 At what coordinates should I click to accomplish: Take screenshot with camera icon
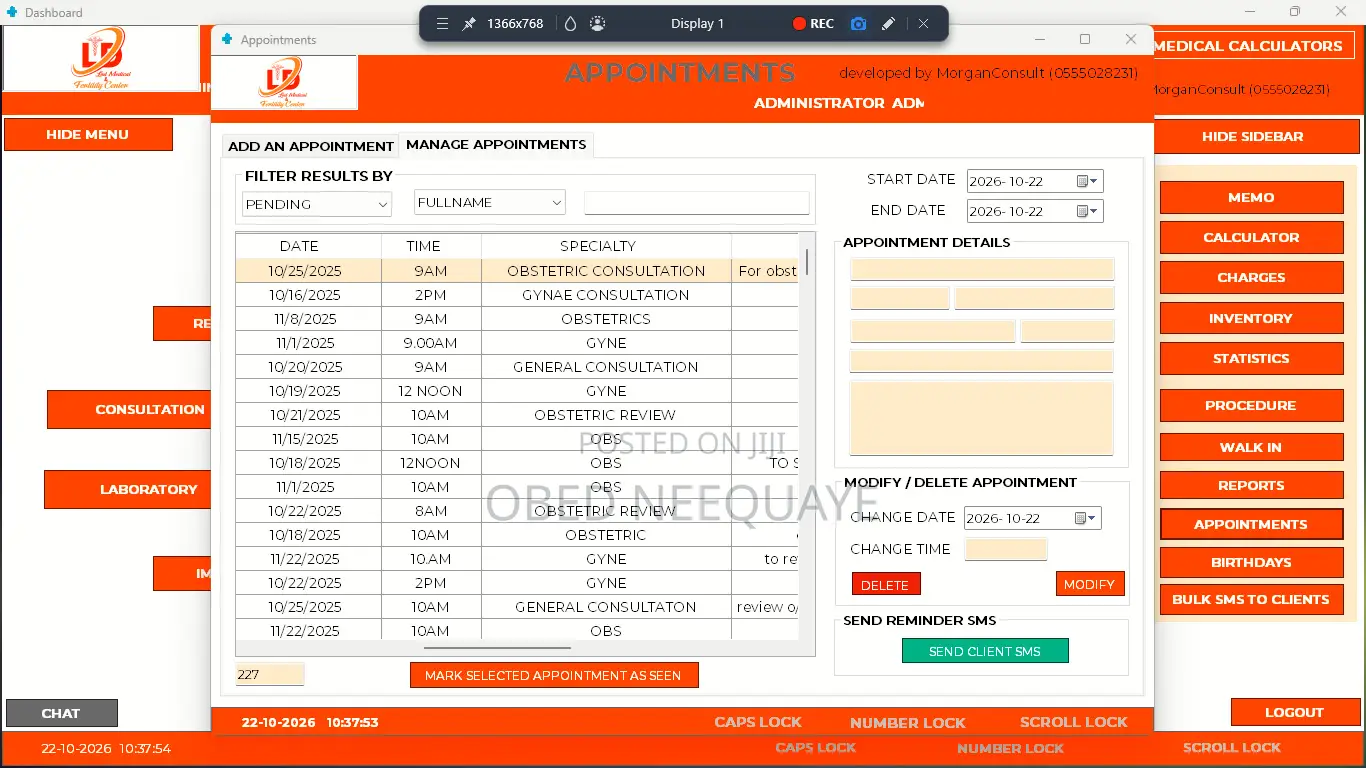pyautogui.click(x=858, y=24)
